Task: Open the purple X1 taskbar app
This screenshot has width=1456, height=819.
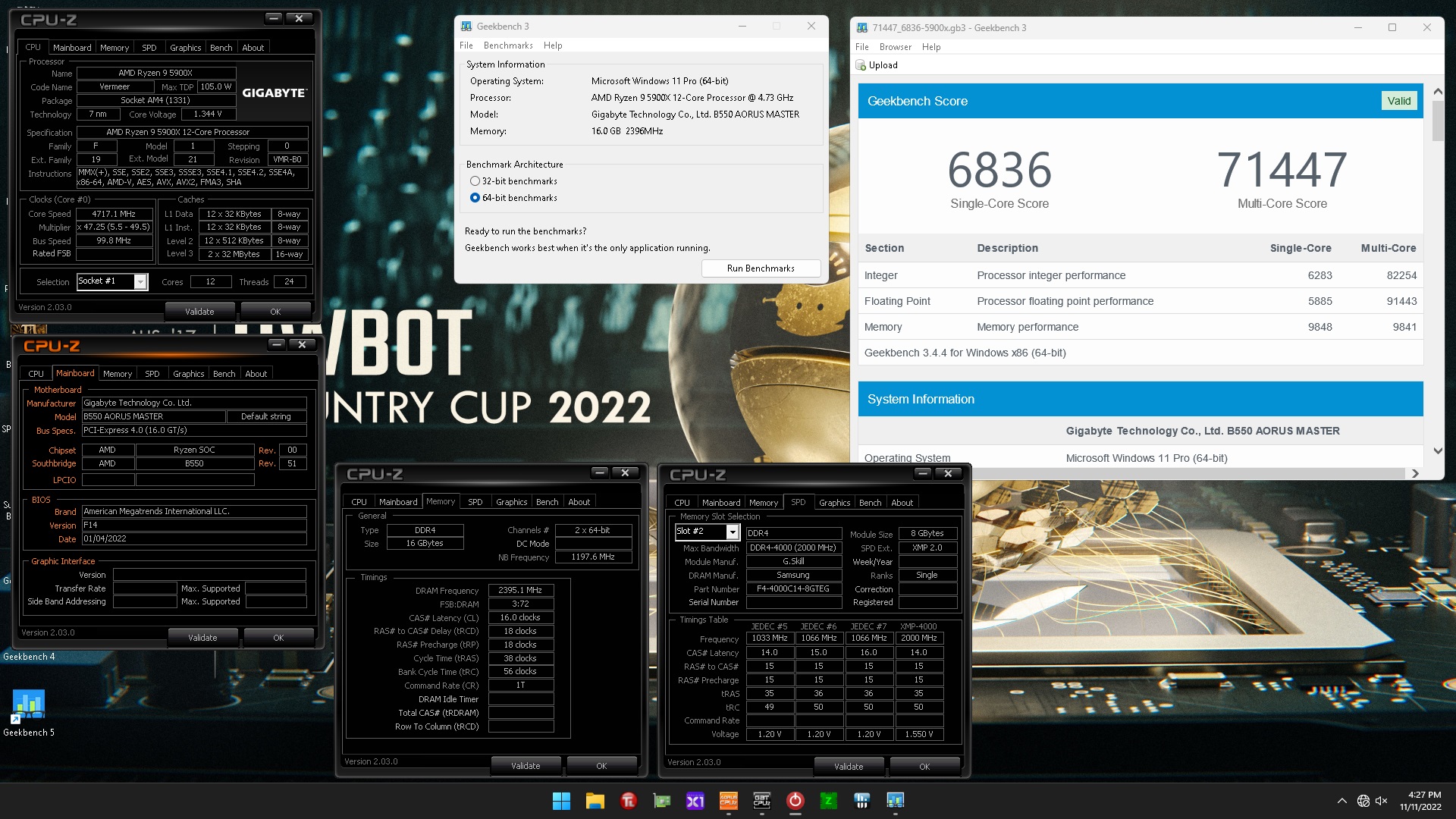Action: (x=695, y=801)
